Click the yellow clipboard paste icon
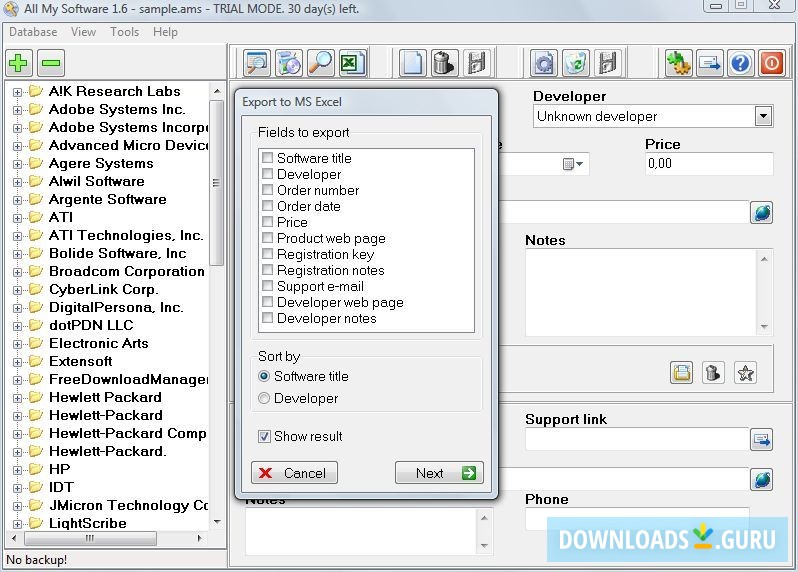 click(x=681, y=373)
